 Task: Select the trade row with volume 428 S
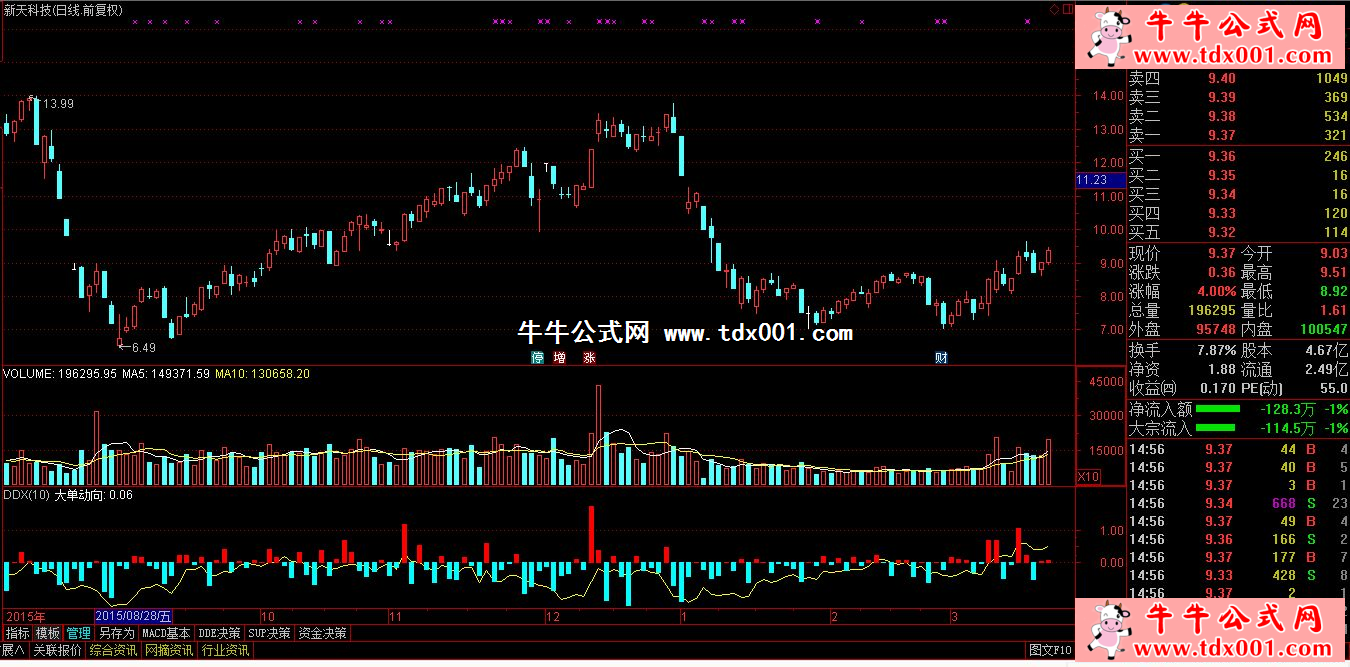[1238, 575]
